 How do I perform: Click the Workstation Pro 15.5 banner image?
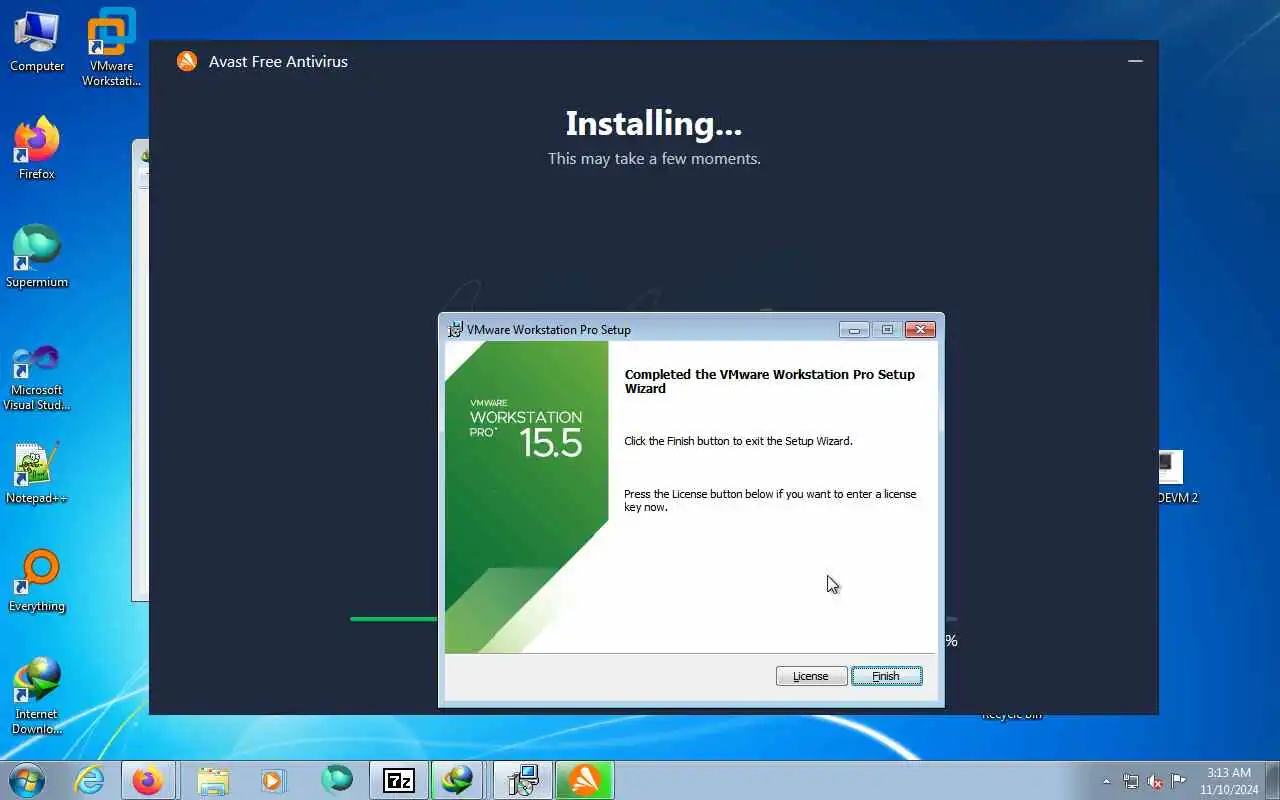point(526,497)
